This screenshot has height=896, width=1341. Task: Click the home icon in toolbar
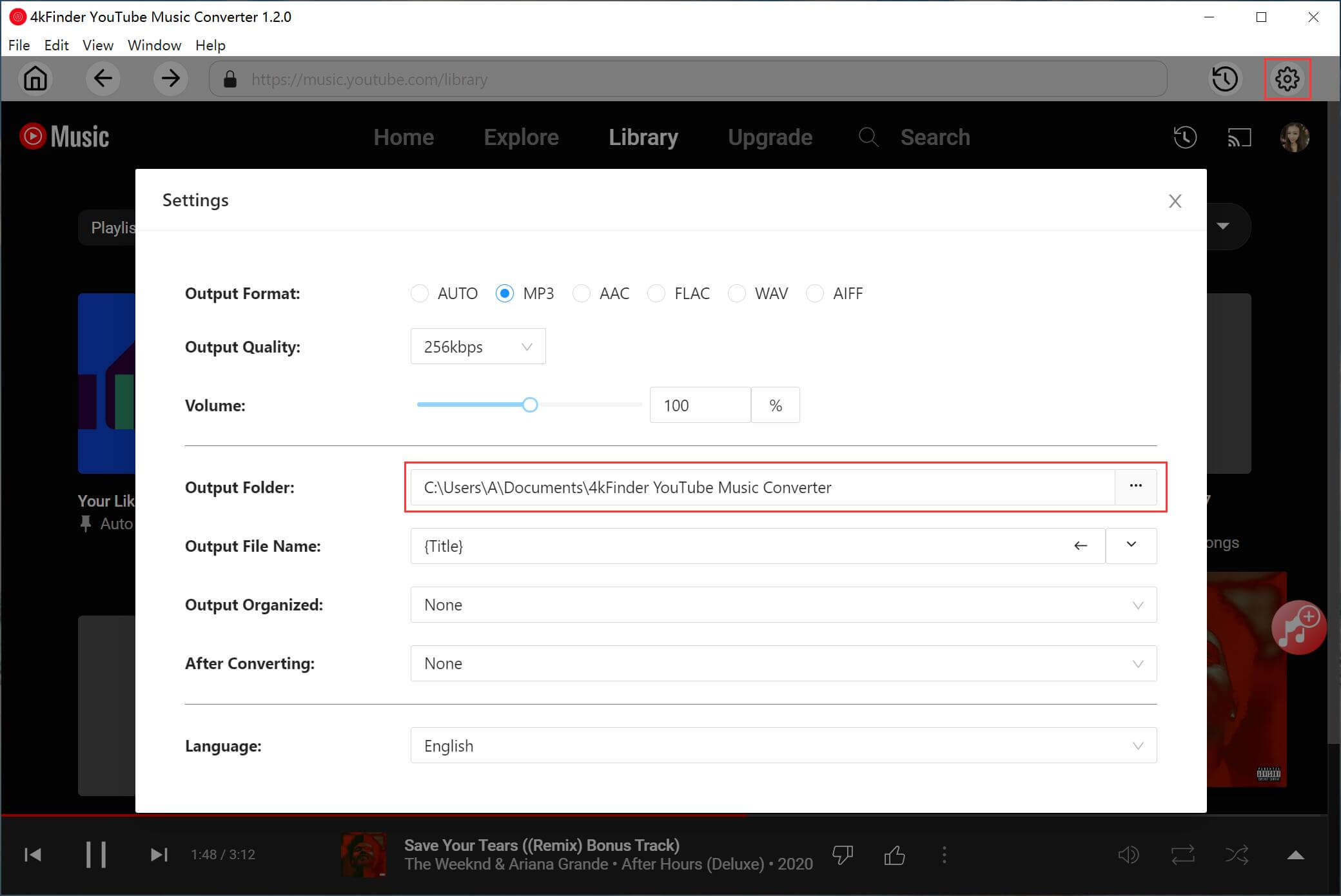point(35,79)
